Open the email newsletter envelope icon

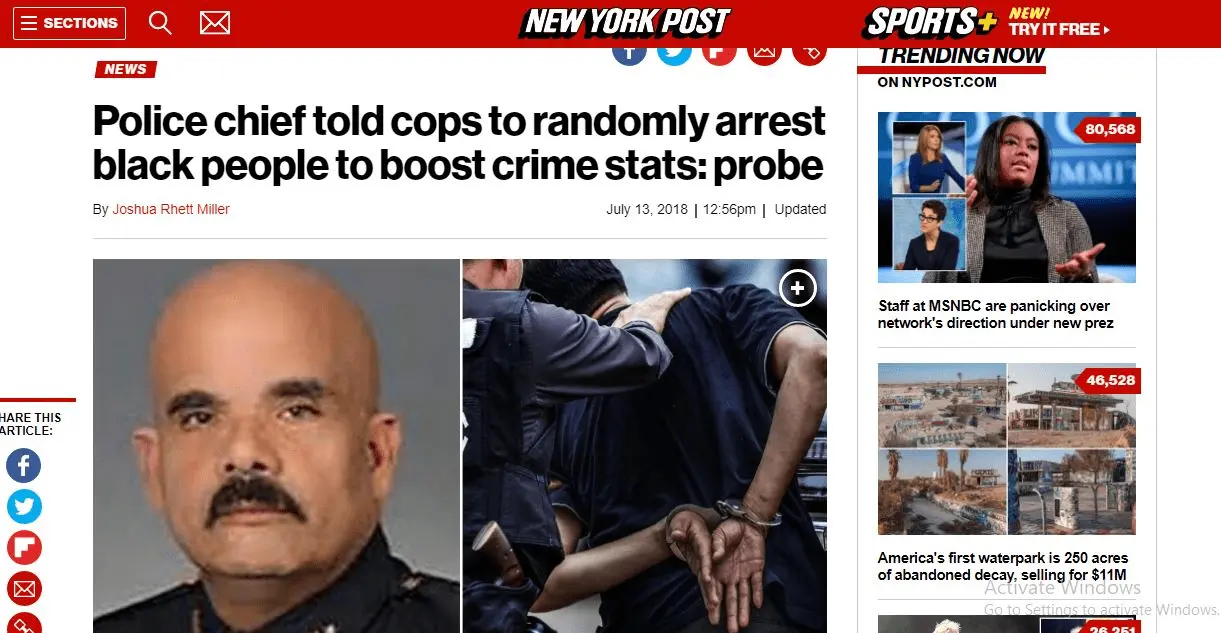pyautogui.click(x=215, y=22)
